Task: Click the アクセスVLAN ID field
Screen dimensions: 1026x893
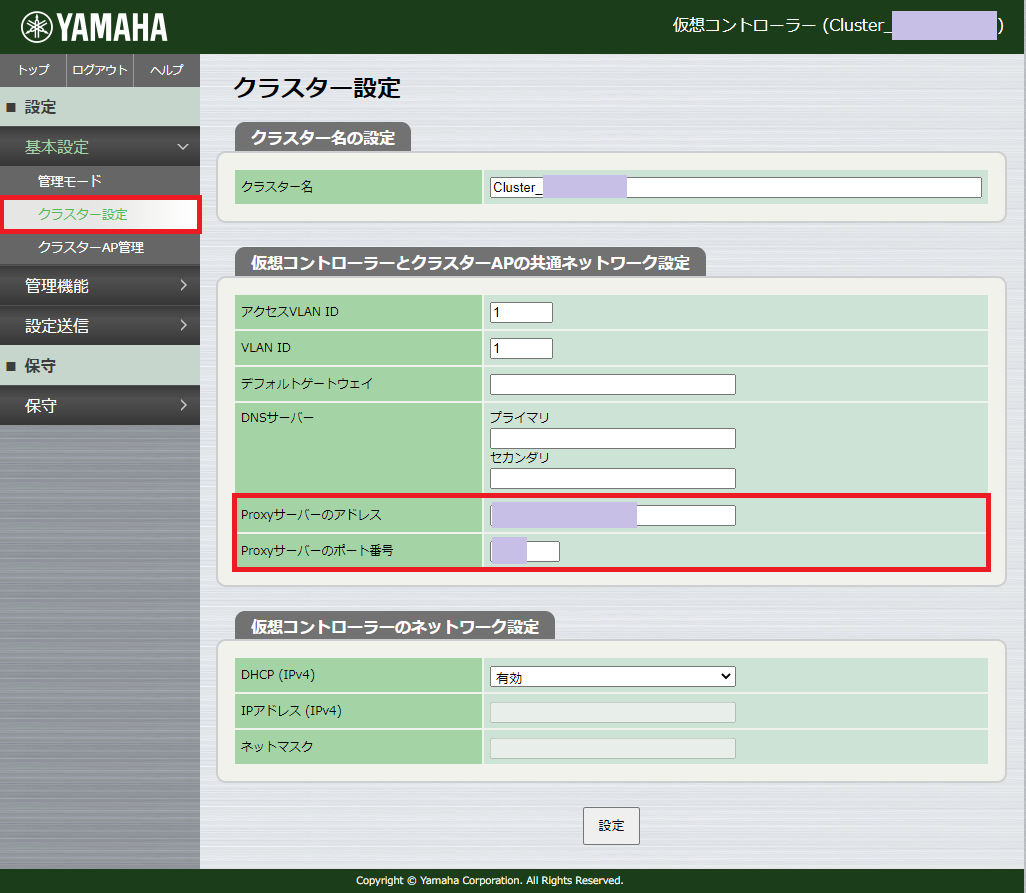Action: tap(520, 311)
